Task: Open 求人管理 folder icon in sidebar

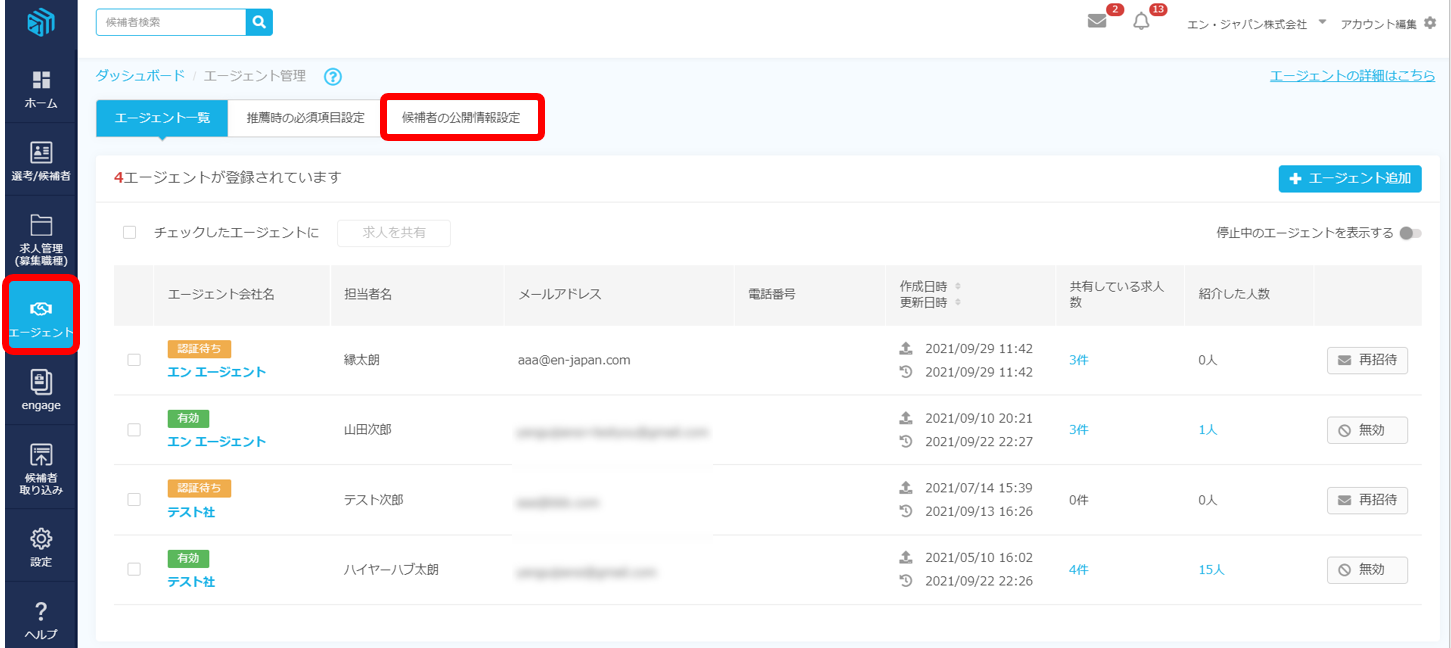Action: (41, 224)
